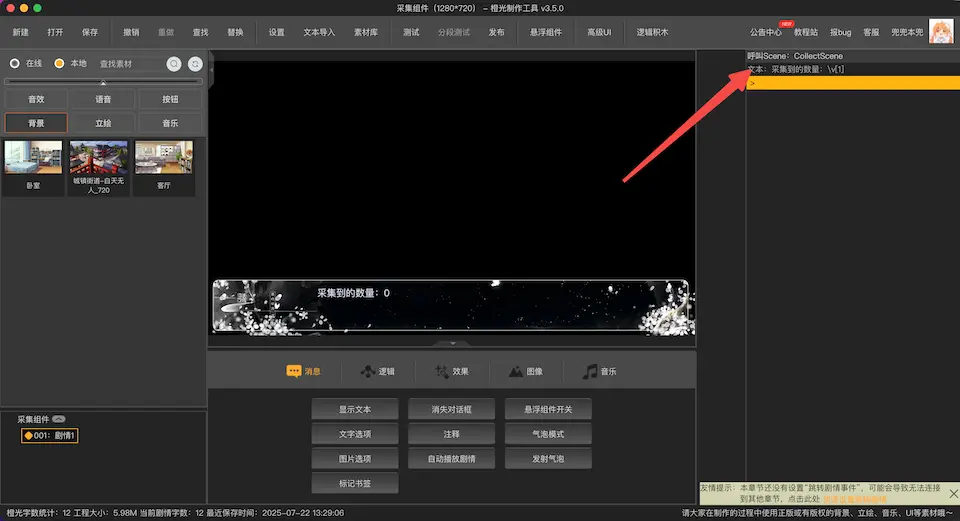The image size is (960, 521).
Task: Collapse the 采集组件 project tree
Action: coord(59,419)
